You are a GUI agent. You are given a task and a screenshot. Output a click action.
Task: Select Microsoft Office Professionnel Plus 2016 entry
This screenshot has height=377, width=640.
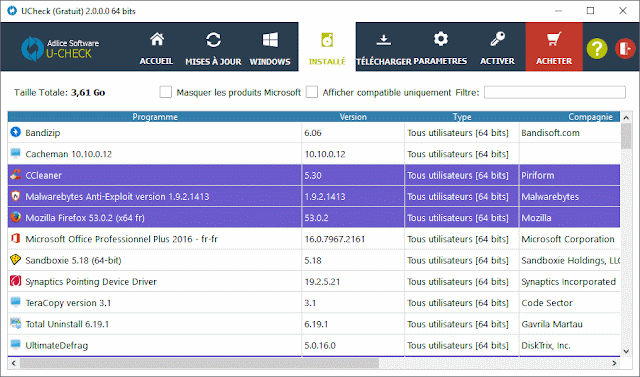(121, 239)
